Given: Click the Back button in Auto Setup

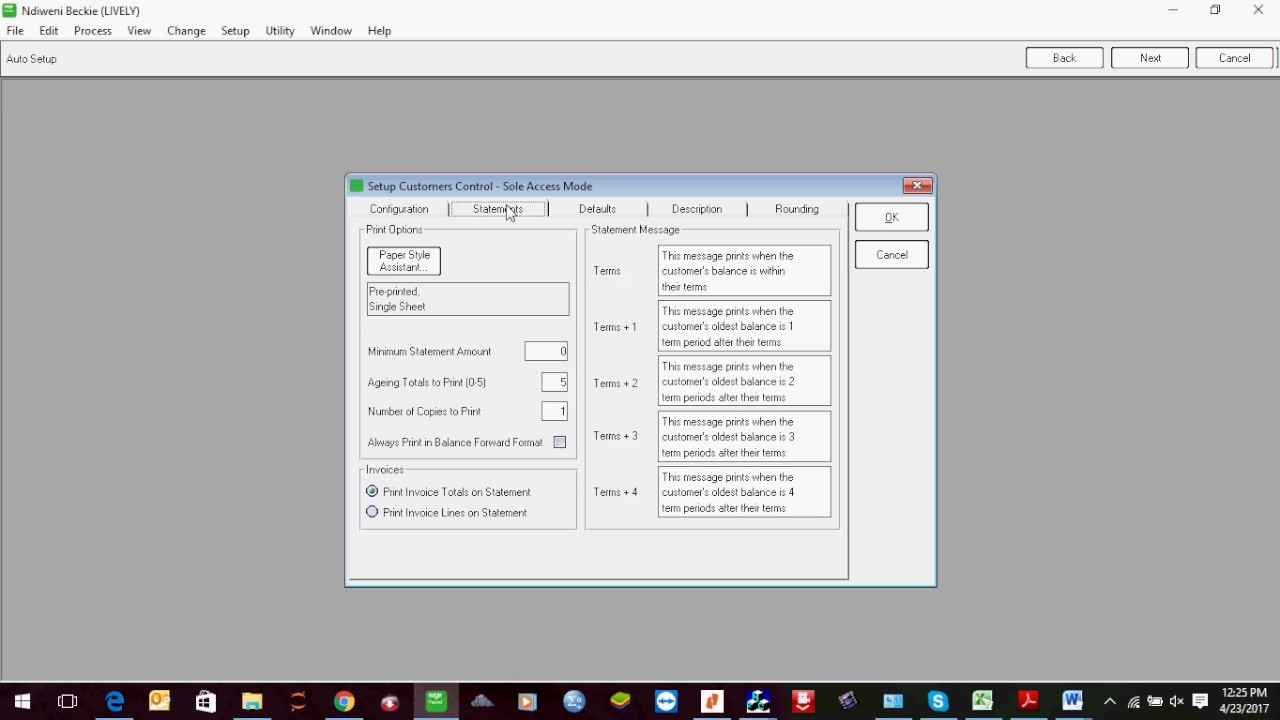Looking at the screenshot, I should [1064, 58].
